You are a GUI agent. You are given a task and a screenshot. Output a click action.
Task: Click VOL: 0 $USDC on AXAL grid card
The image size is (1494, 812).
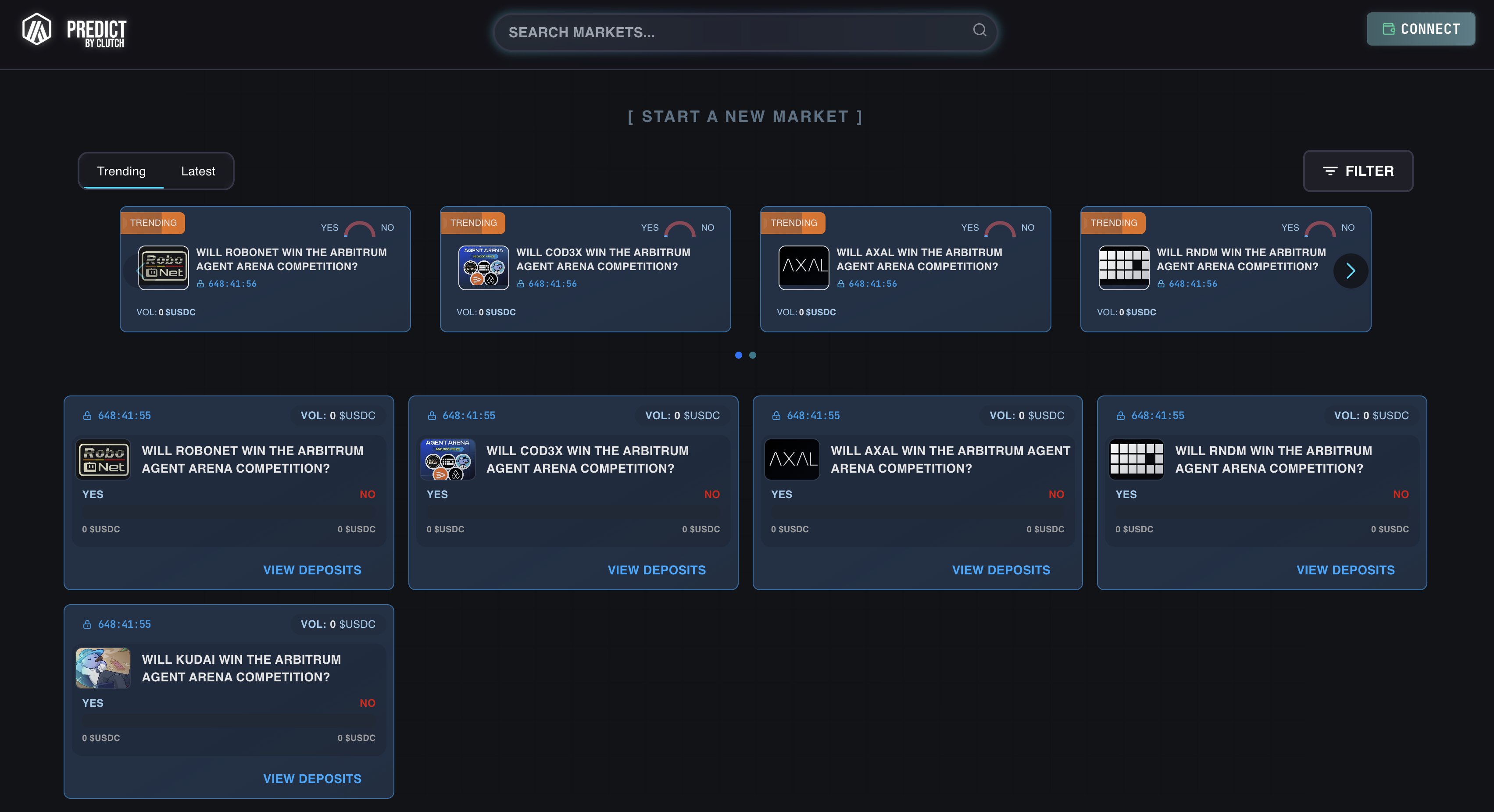(1026, 416)
